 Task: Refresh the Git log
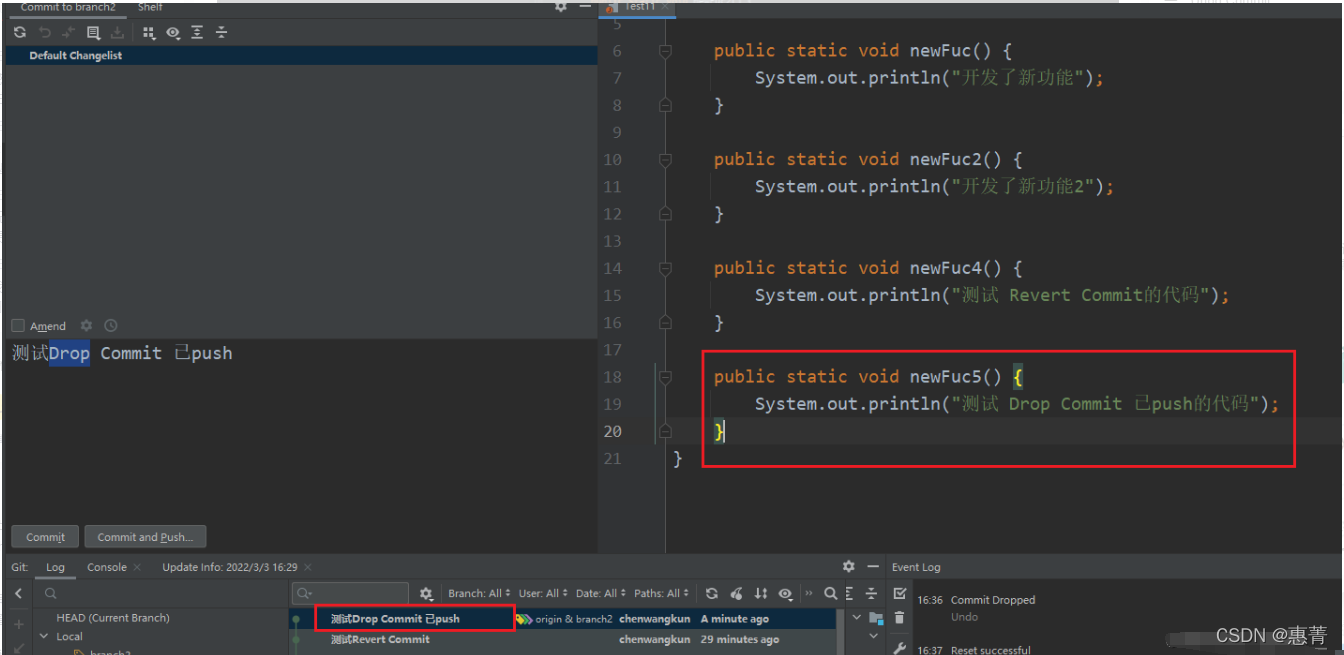point(711,593)
